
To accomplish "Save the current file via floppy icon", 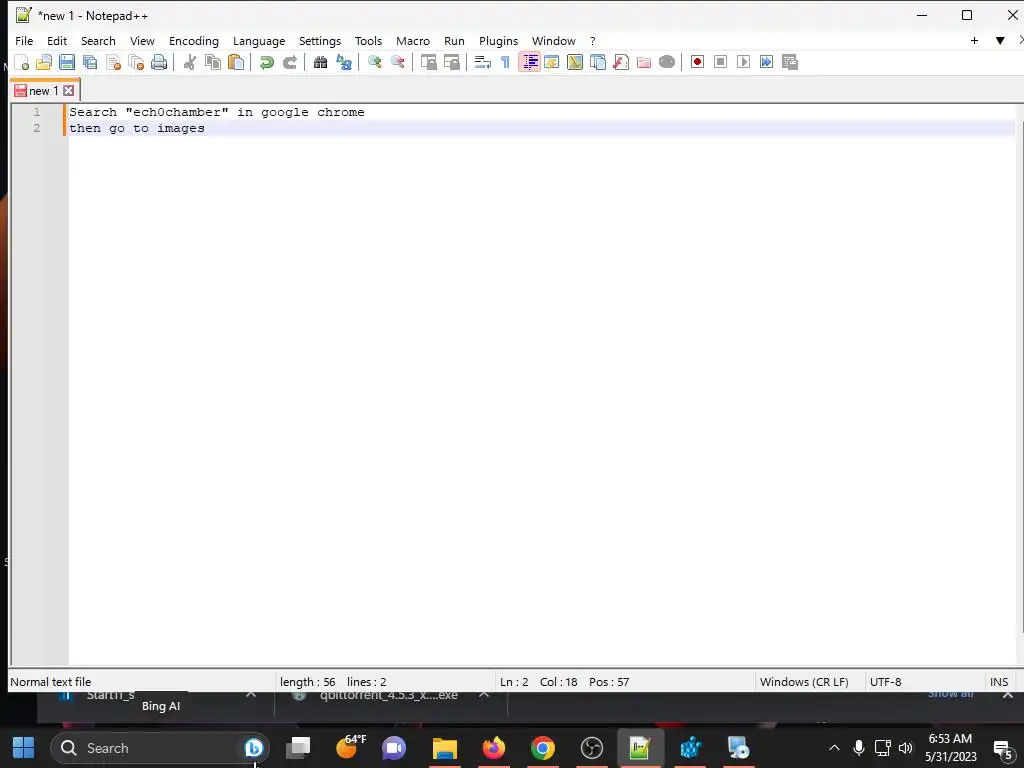I will pos(67,62).
